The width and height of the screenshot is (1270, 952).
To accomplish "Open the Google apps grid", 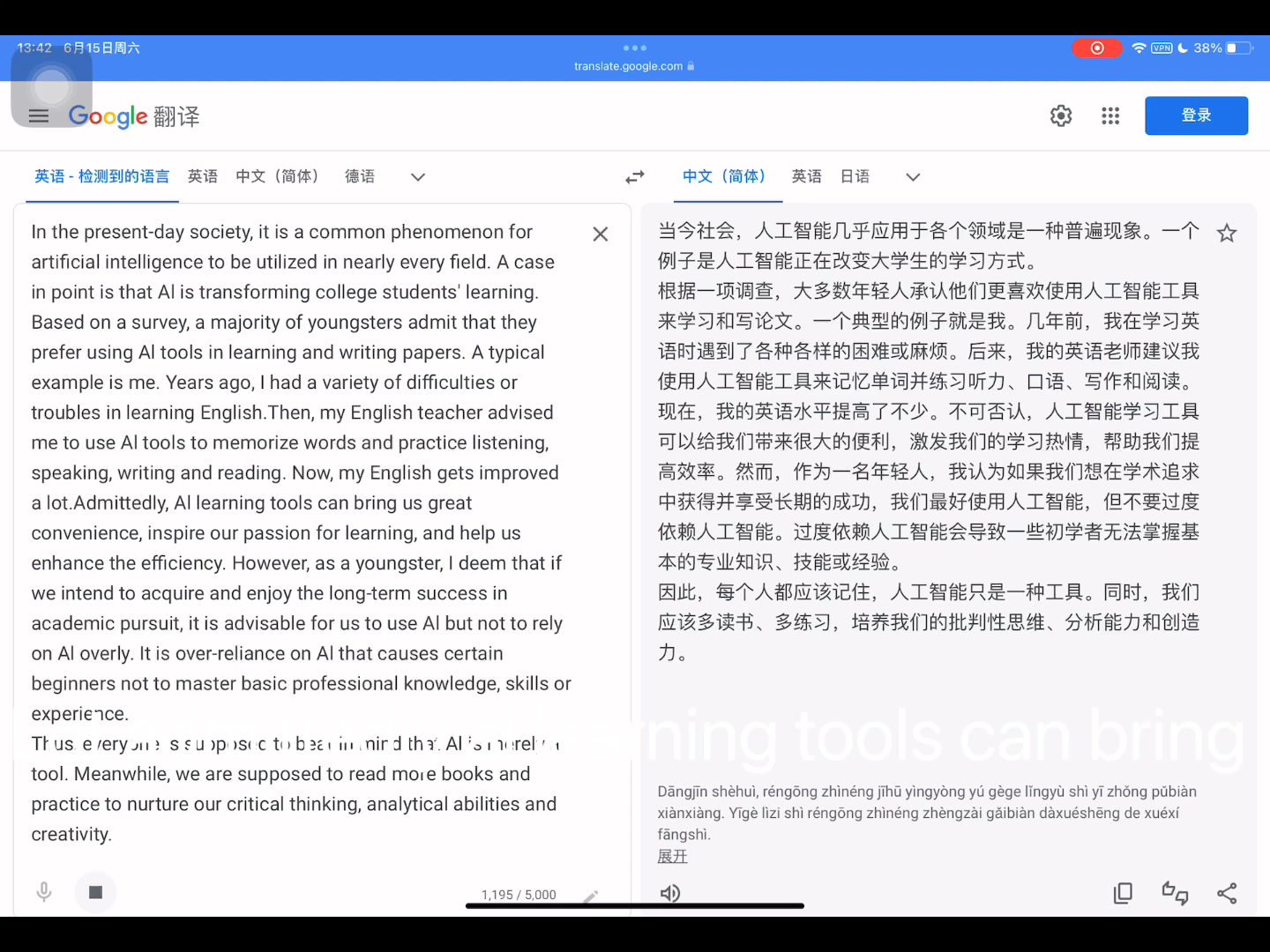I will tap(1110, 115).
